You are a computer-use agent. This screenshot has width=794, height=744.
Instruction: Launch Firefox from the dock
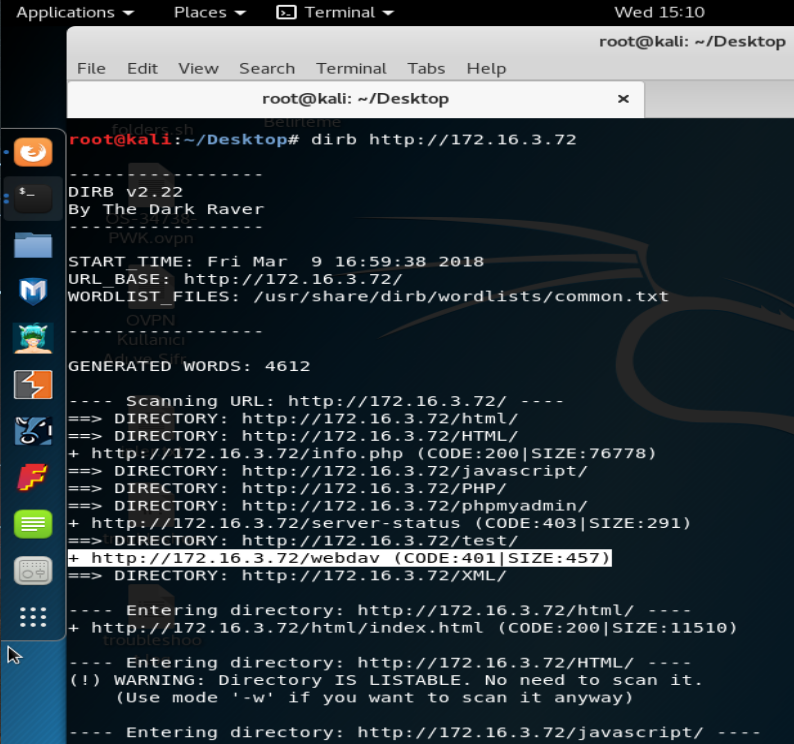(33, 152)
